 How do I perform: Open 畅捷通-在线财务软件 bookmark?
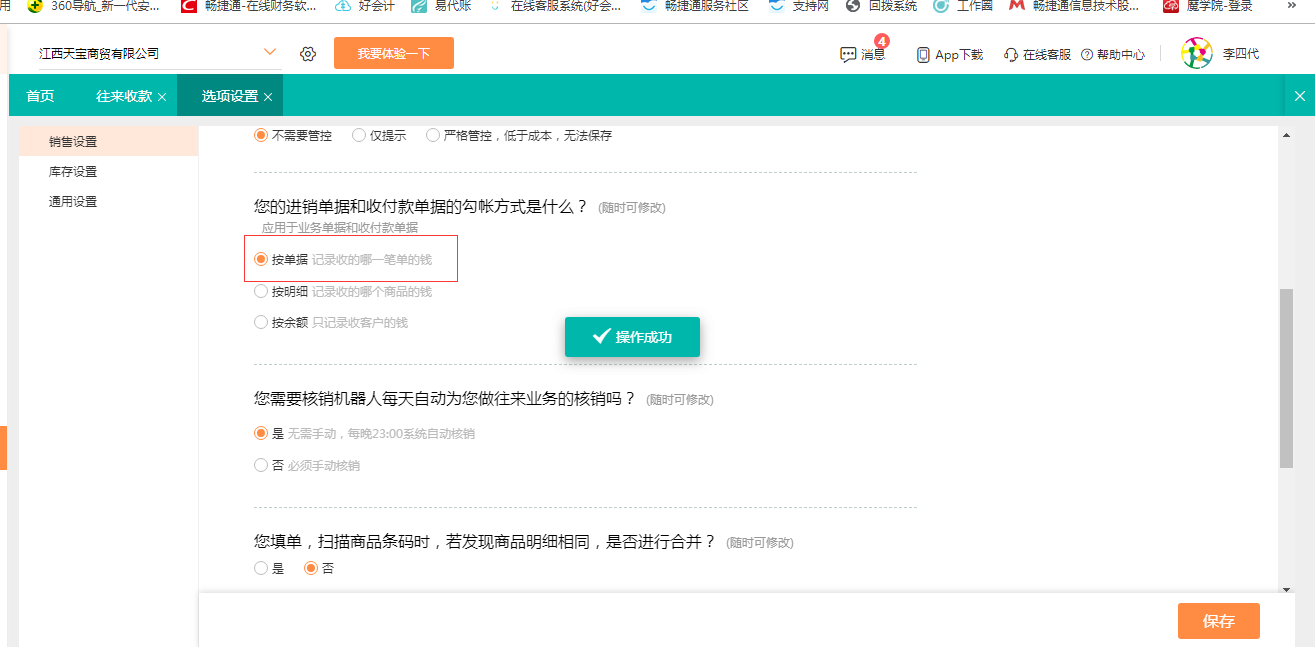[249, 6]
